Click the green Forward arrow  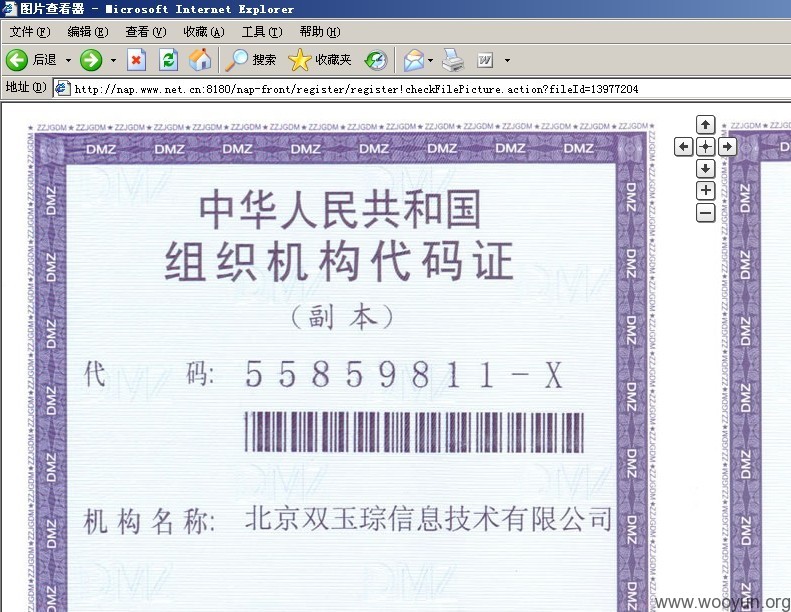(x=91, y=61)
